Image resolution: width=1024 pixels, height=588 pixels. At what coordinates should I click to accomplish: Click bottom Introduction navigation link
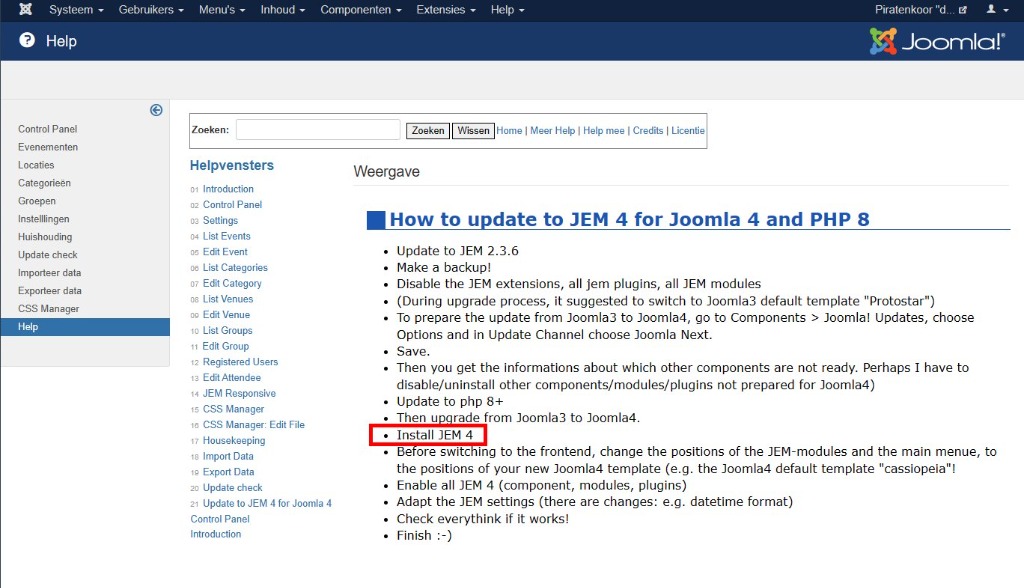[216, 534]
